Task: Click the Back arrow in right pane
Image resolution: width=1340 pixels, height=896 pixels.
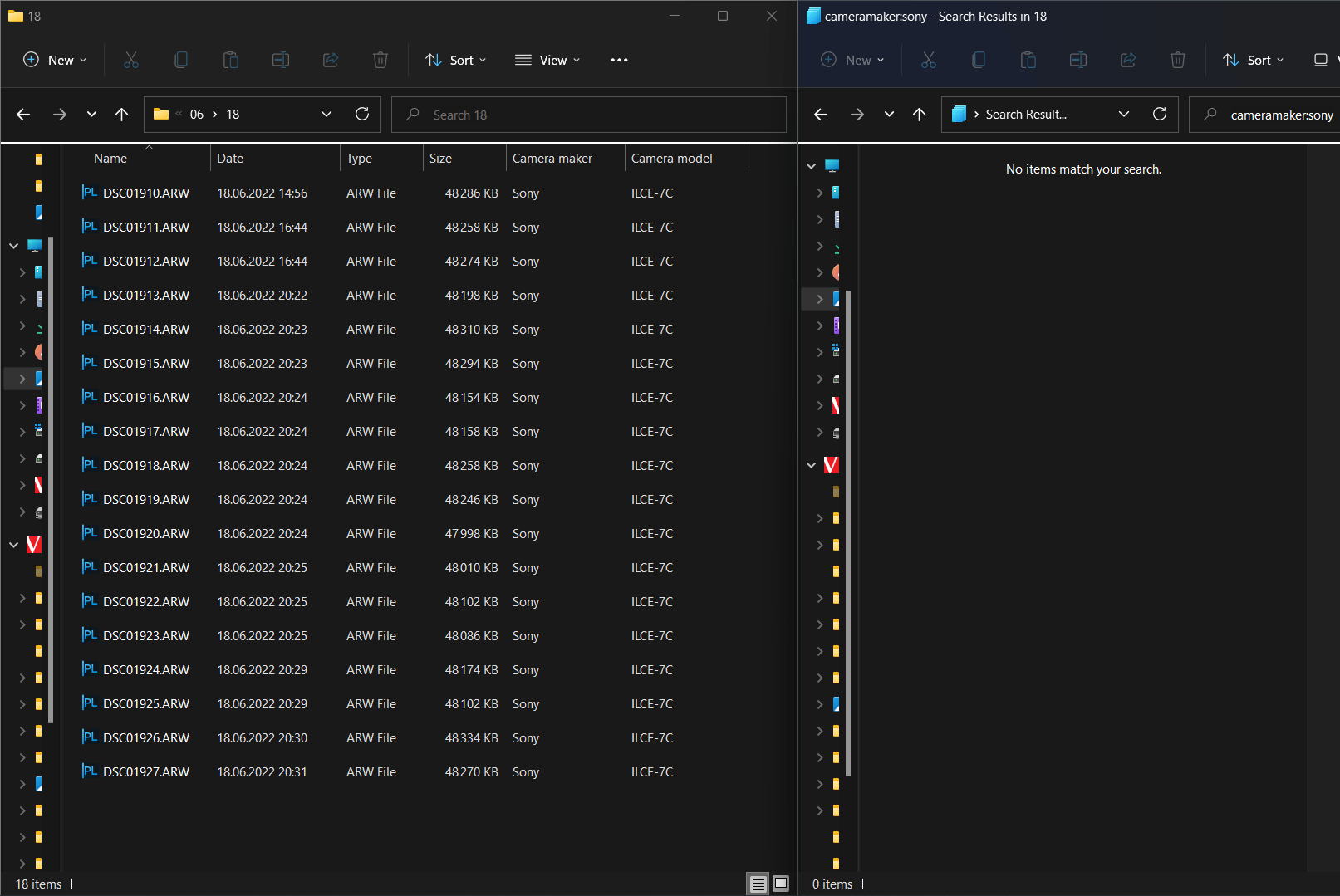Action: pos(820,114)
